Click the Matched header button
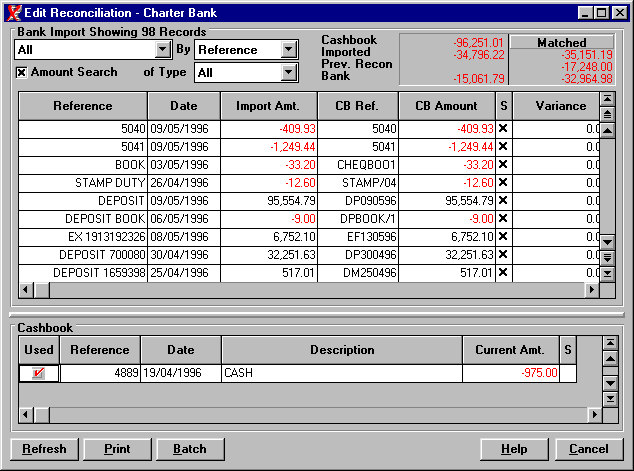The width and height of the screenshot is (634, 471). pos(562,42)
